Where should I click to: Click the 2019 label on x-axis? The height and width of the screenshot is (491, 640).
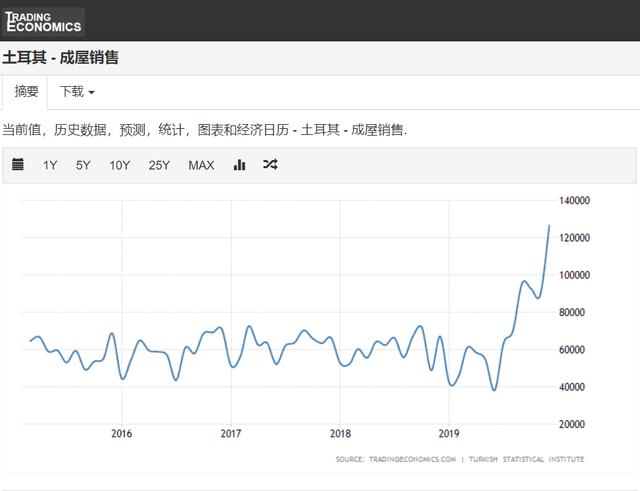449,434
